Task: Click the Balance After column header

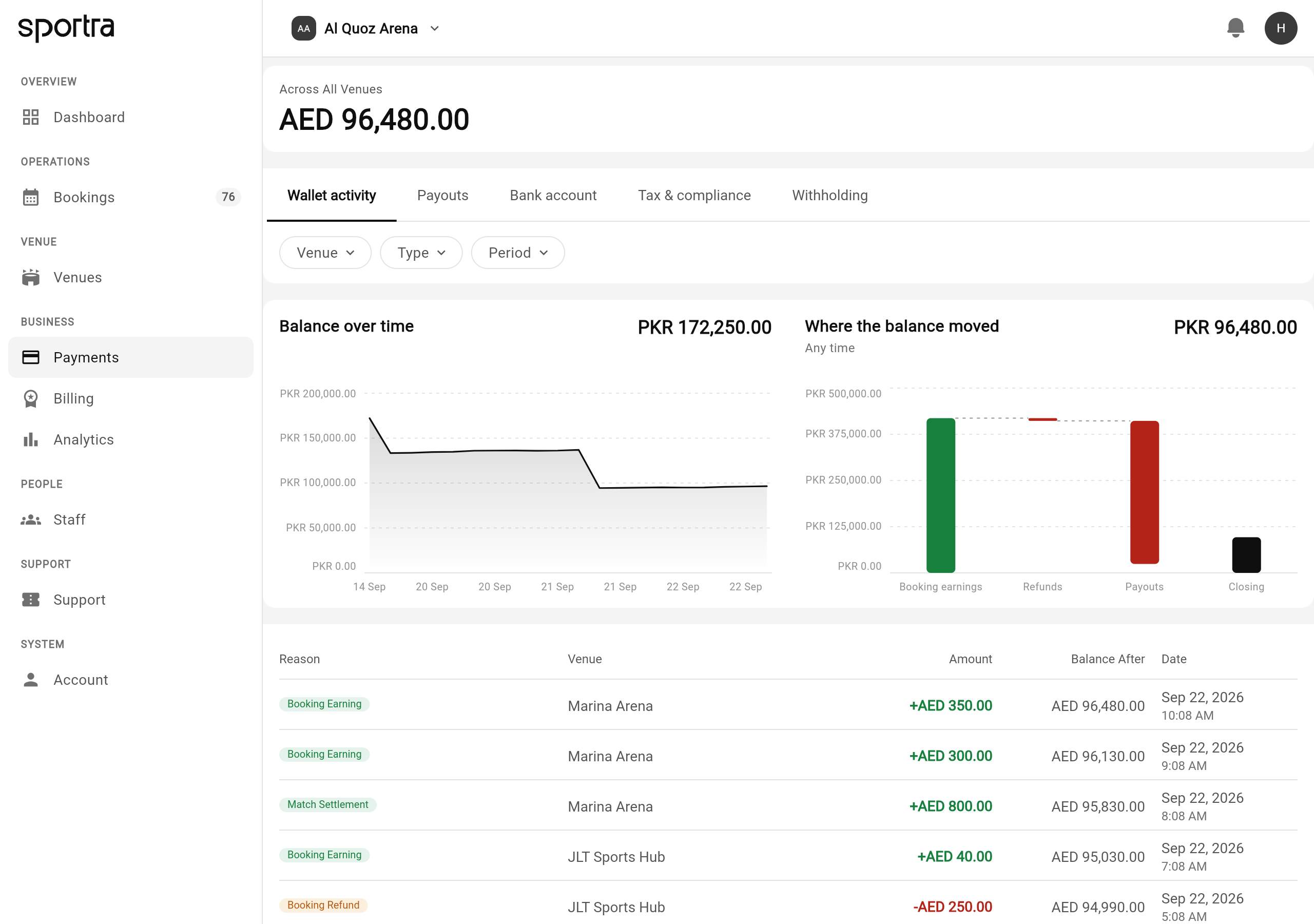Action: [1107, 660]
